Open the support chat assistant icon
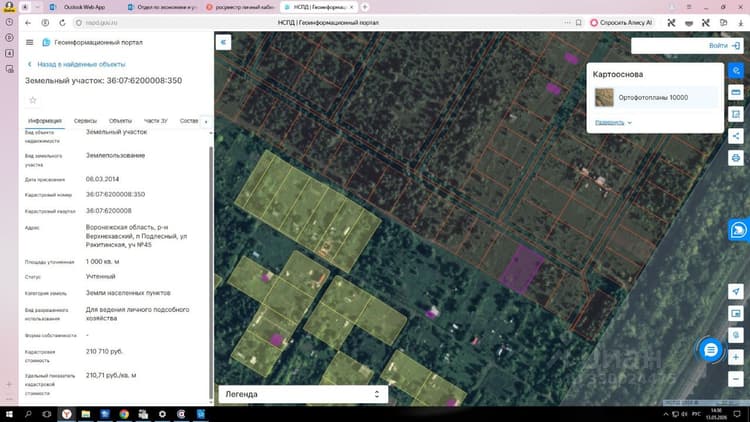This screenshot has height=422, width=750. click(739, 230)
